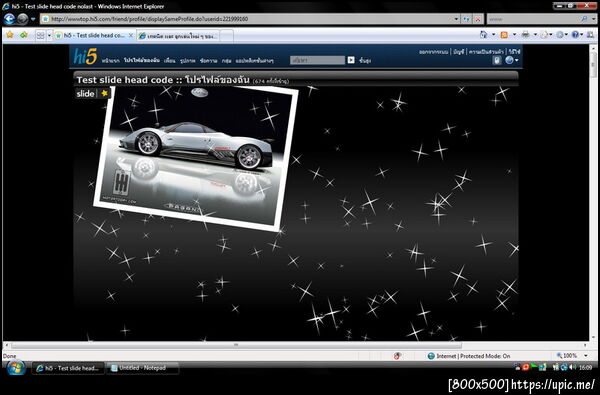
Task: Click the volume speaker tray icon
Action: pos(572,367)
